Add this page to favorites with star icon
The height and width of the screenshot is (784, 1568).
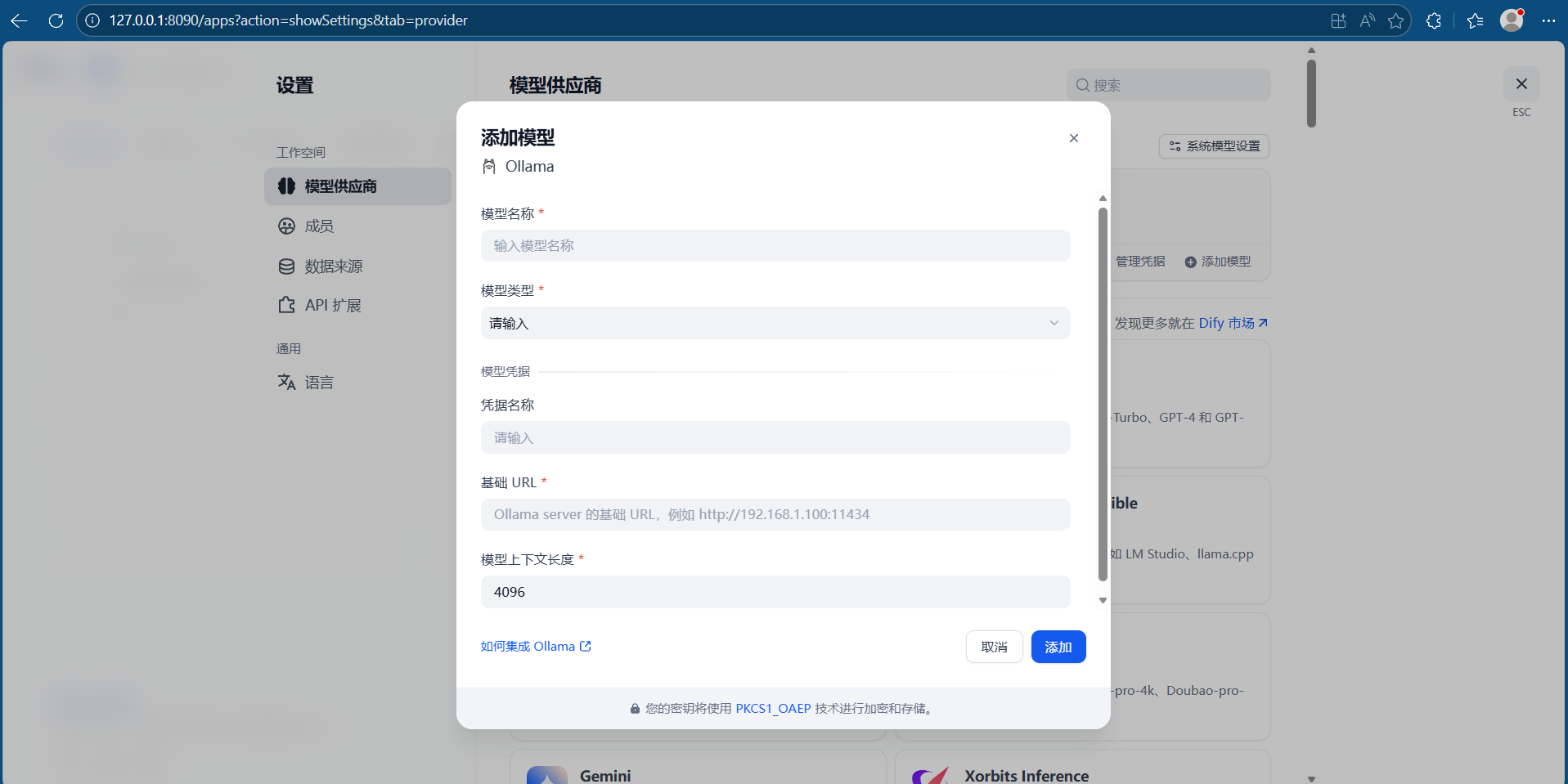(x=1396, y=20)
